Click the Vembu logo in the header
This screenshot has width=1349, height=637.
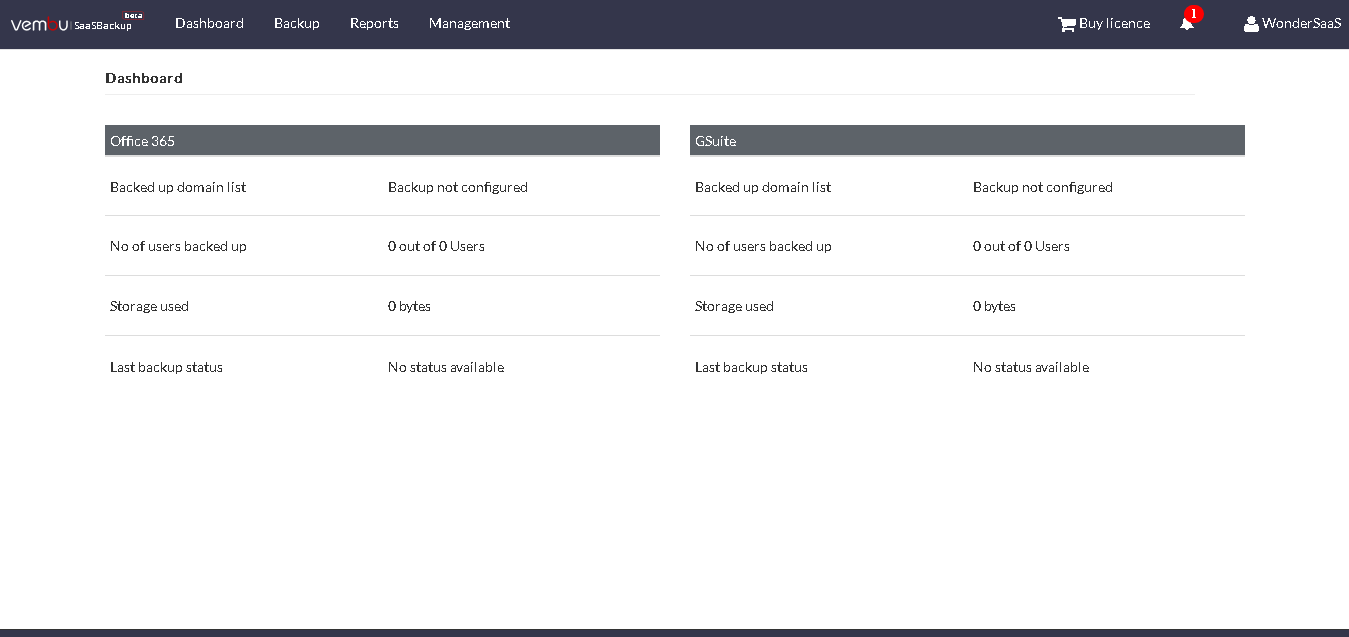pyautogui.click(x=40, y=24)
